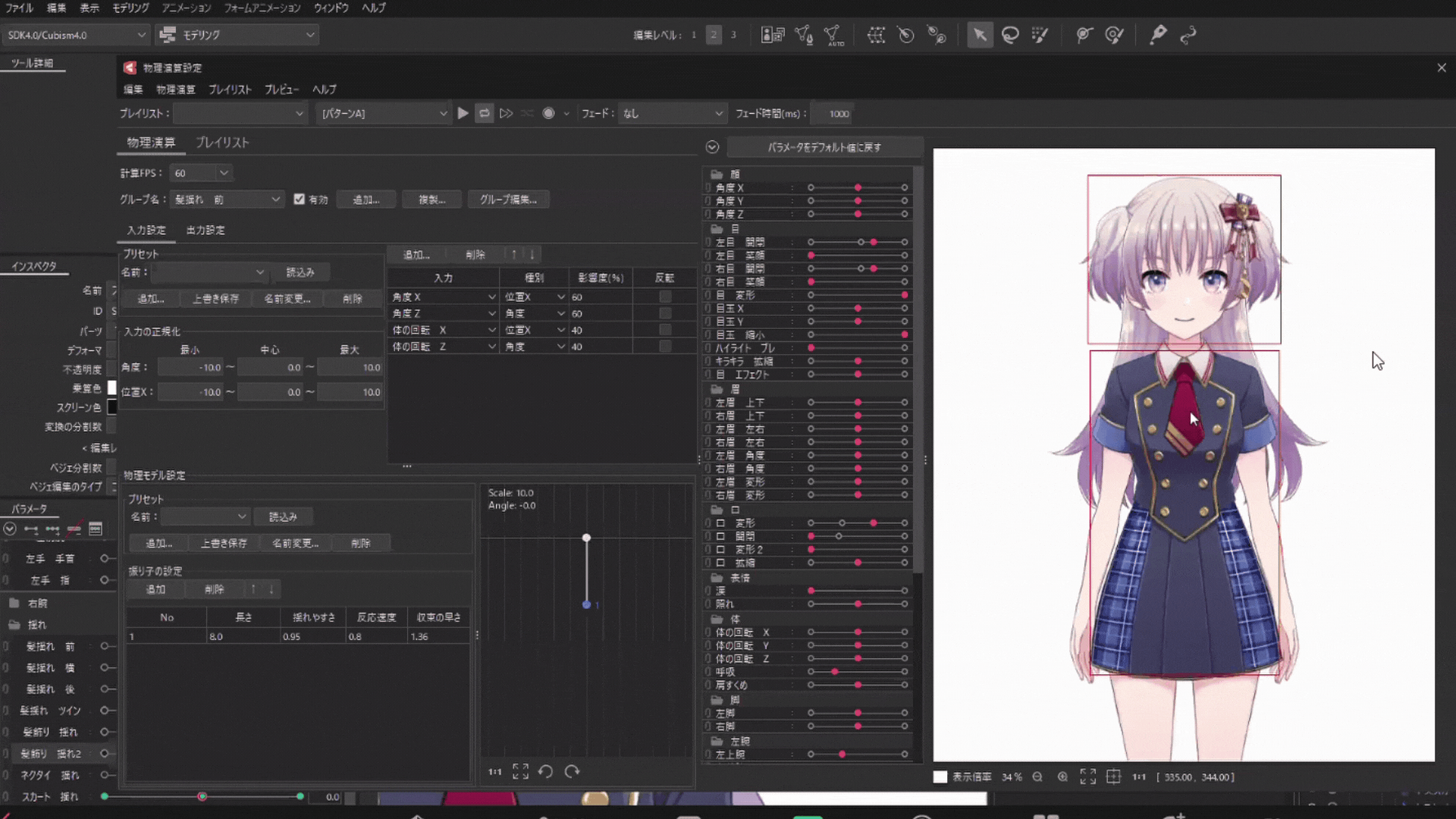Click 追加 in the 振り子の設定 section

click(155, 589)
